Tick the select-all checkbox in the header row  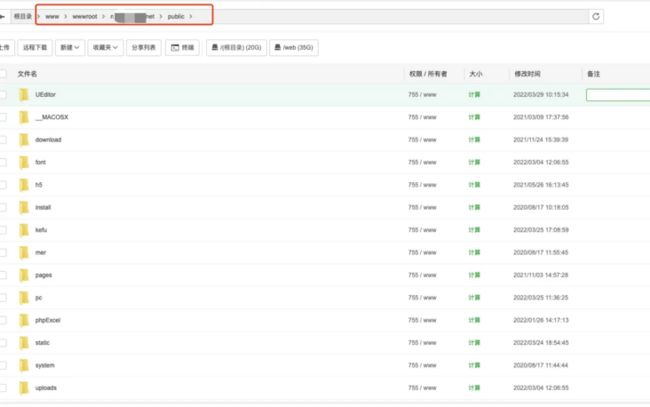pos(3,74)
